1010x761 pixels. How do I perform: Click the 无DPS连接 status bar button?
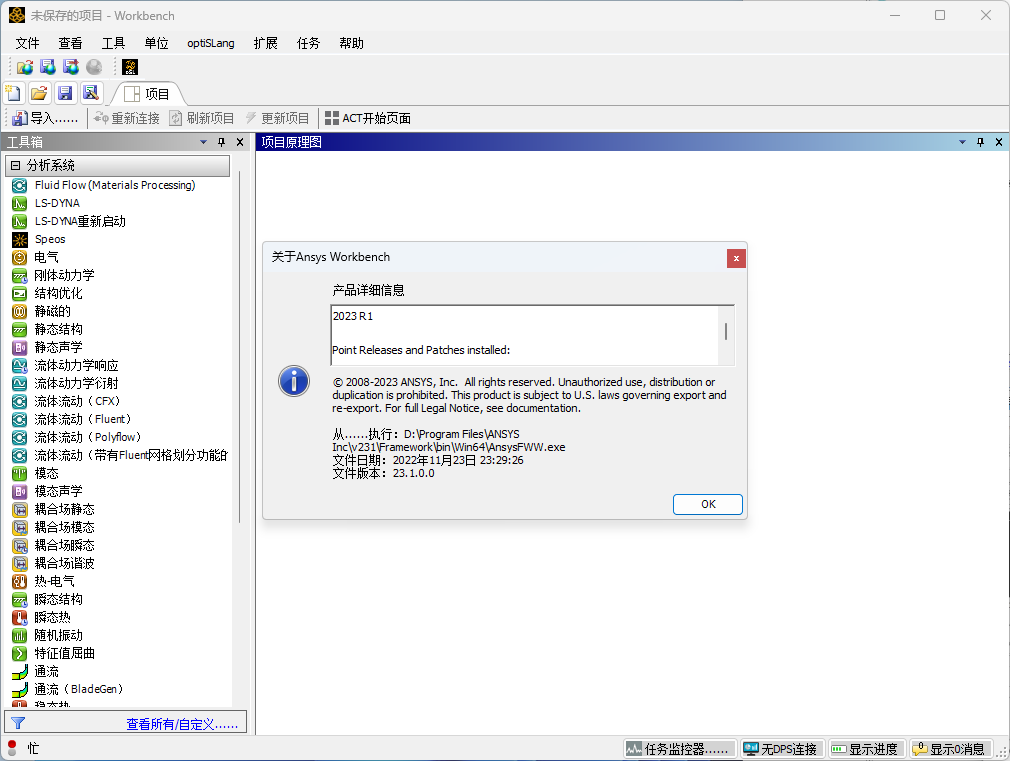tap(781, 749)
